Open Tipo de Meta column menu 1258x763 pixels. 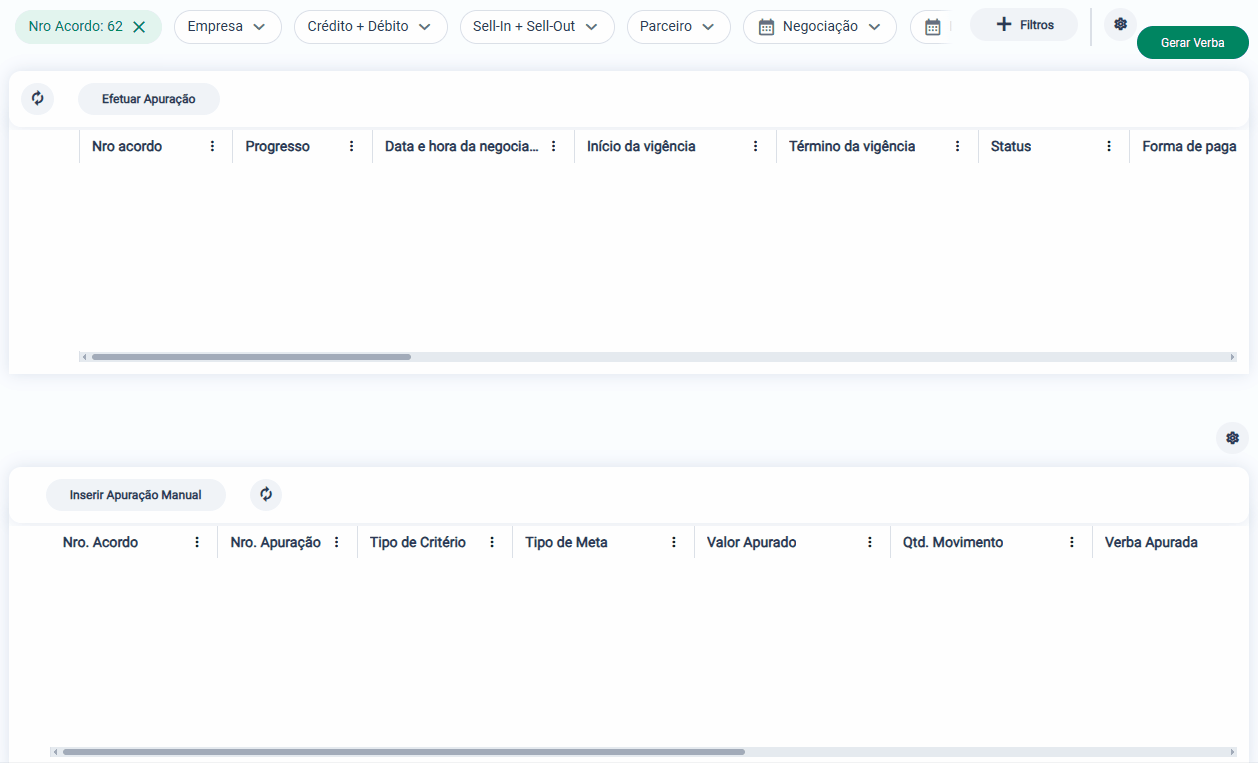pyautogui.click(x=673, y=542)
